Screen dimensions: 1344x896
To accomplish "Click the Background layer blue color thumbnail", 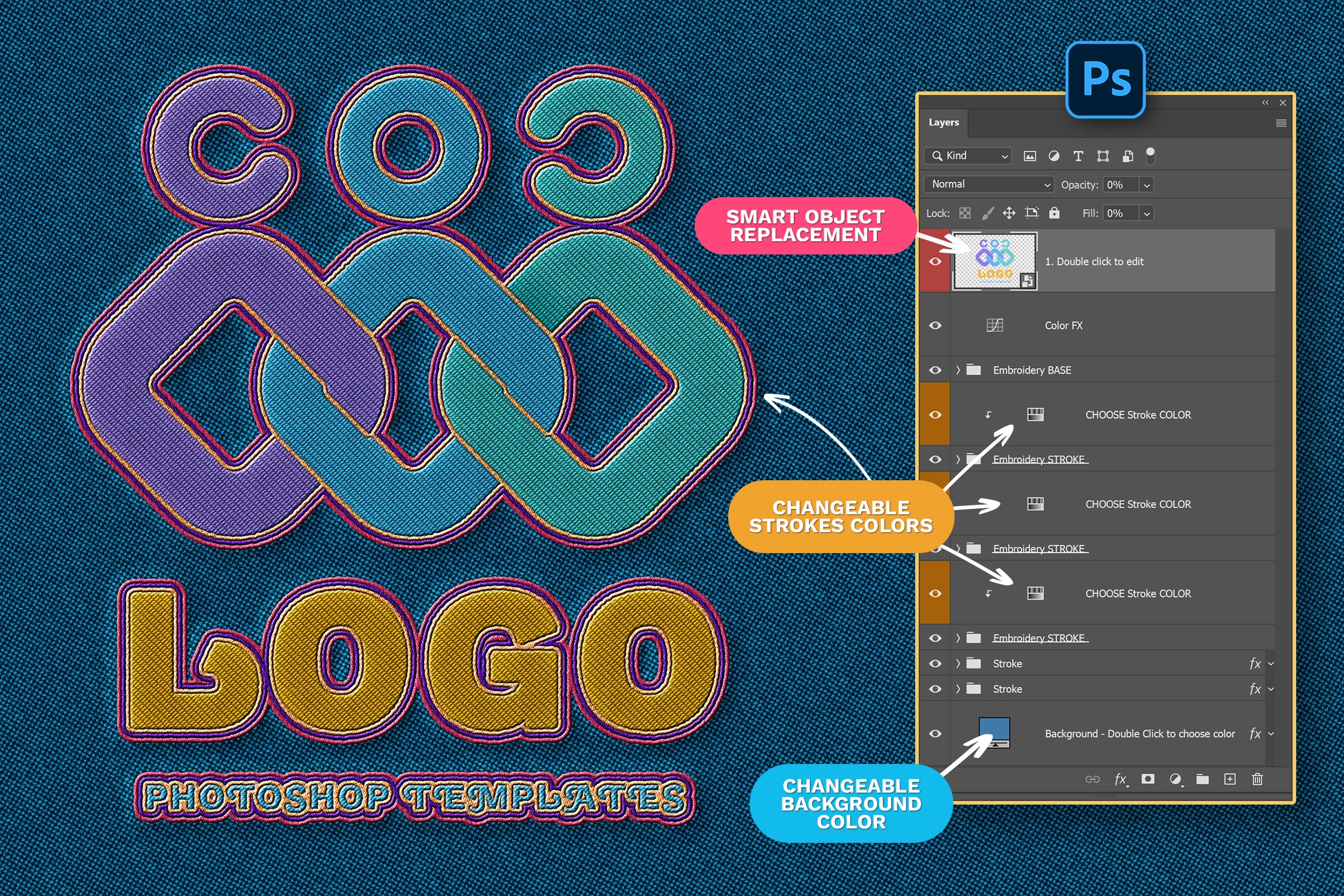I will point(994,732).
